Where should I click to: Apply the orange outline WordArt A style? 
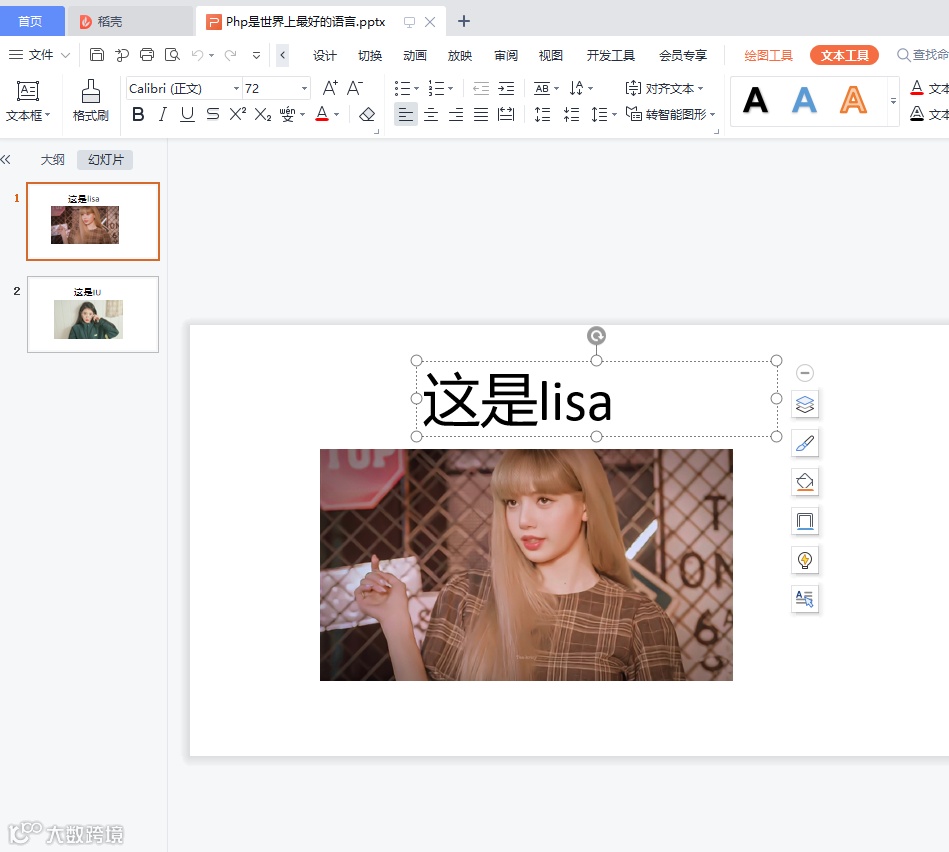click(853, 100)
